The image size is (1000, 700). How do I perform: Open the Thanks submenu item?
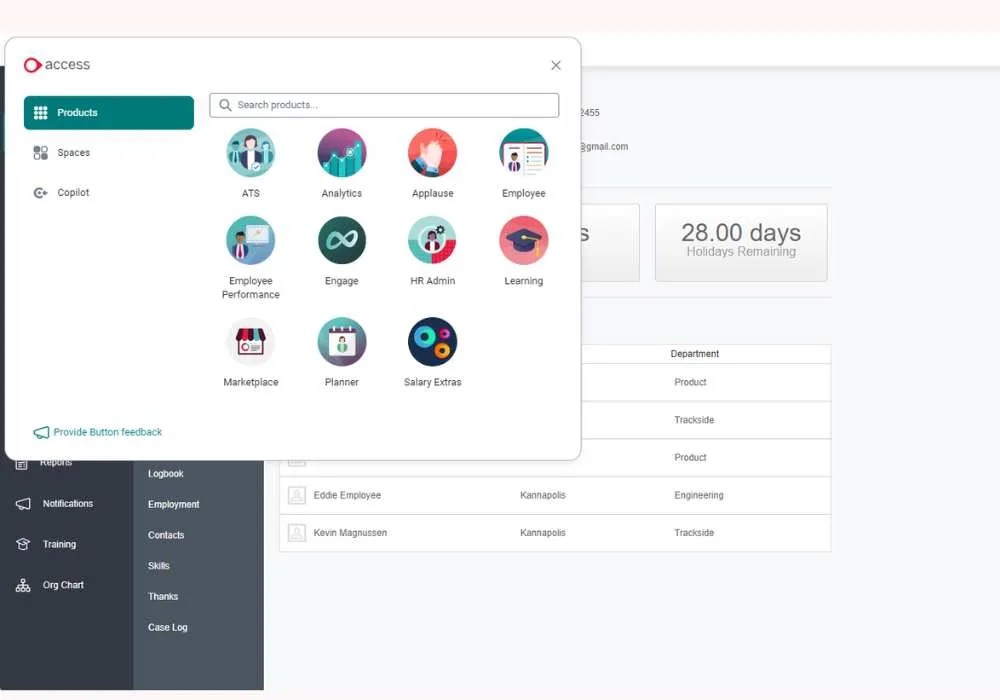pos(163,596)
